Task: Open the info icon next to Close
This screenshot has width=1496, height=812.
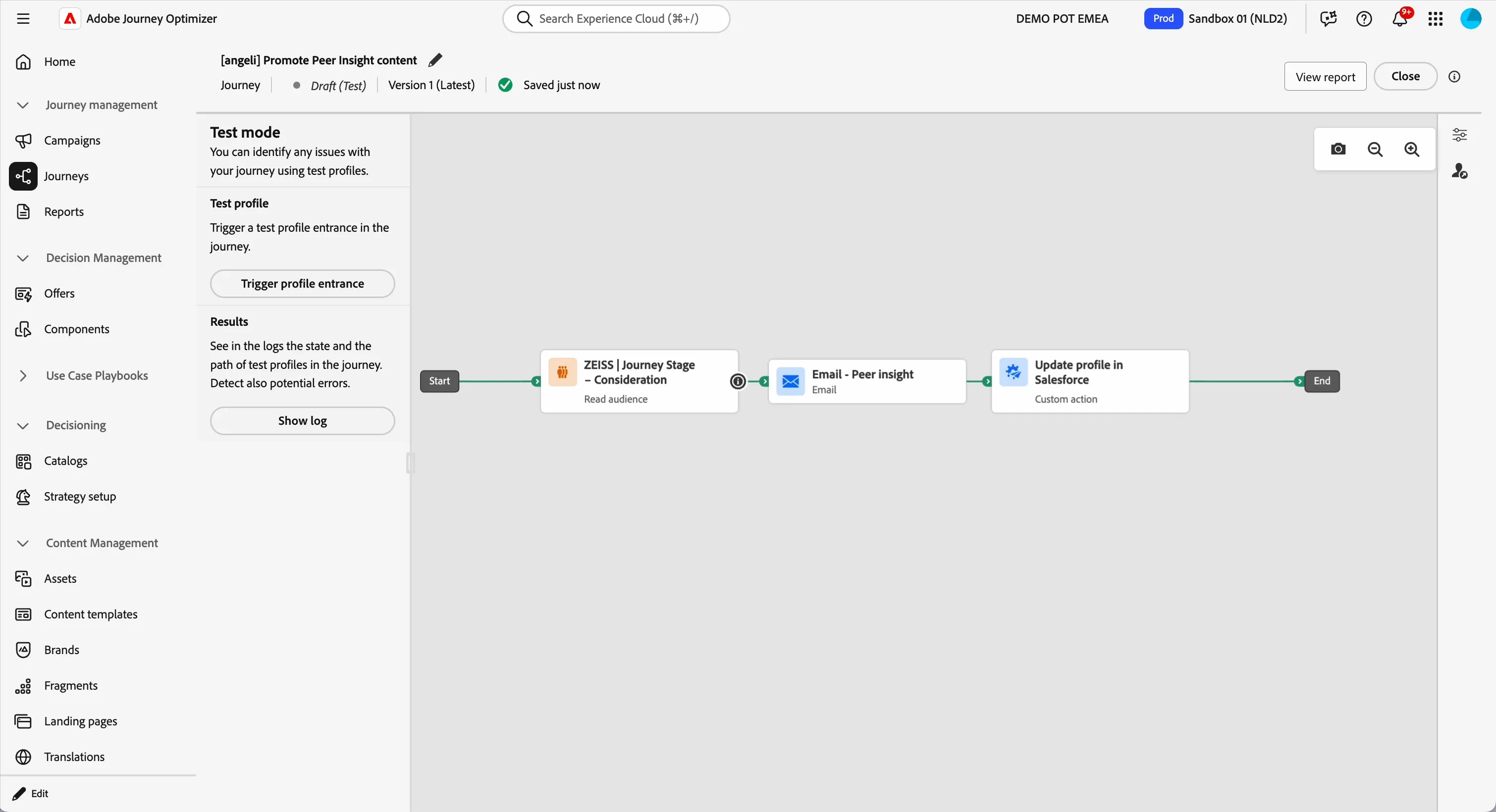Action: 1454,77
